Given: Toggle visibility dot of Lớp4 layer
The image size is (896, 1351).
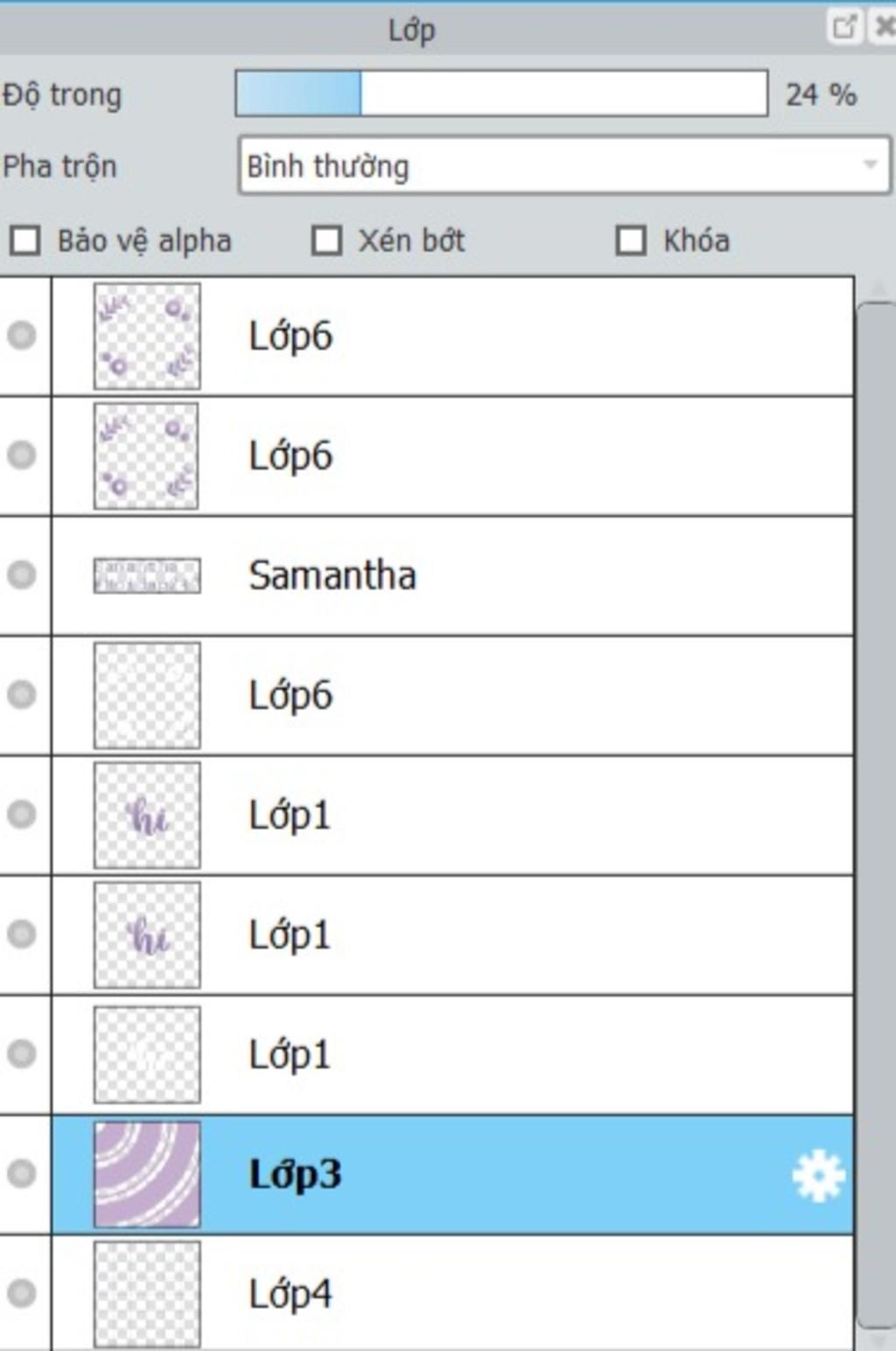Looking at the screenshot, I should click(22, 1293).
